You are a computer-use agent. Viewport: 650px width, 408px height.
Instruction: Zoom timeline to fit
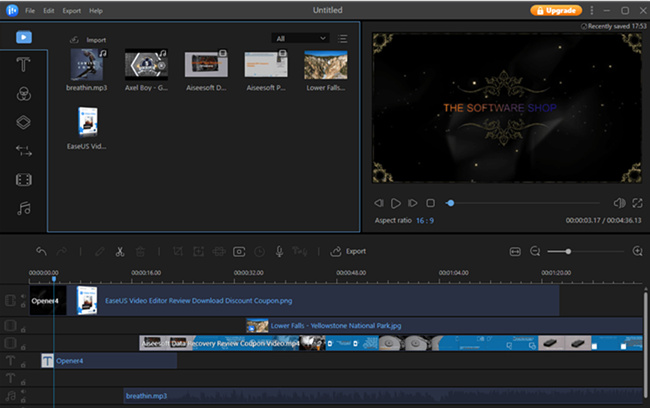pos(515,252)
